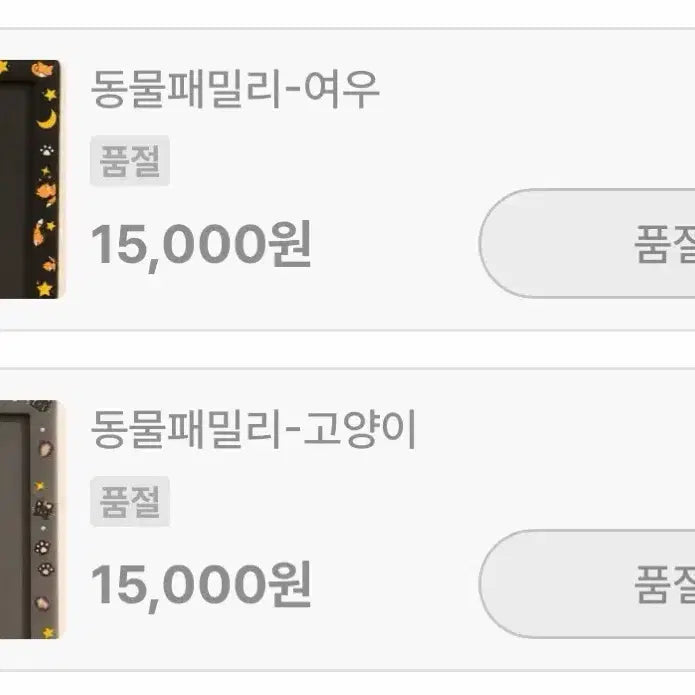
Task: Click the 15,000원 price of the cat product
Action: pos(201,586)
